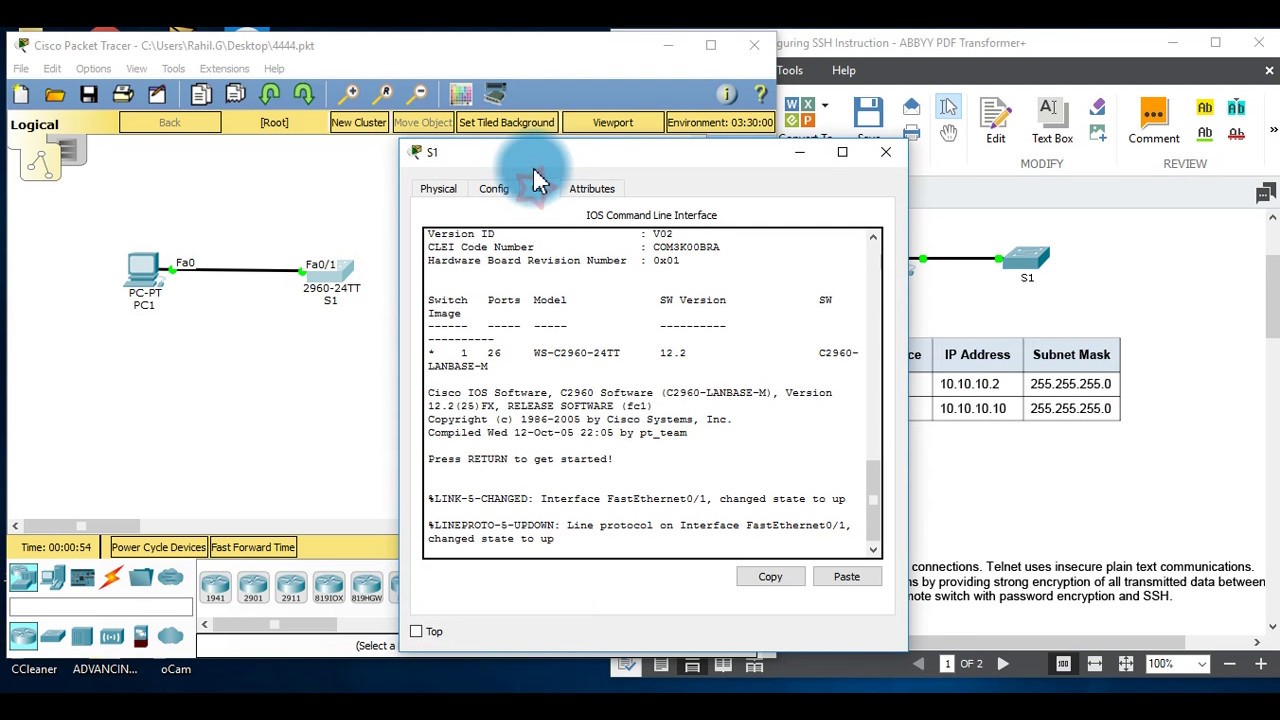The image size is (1280, 720).
Task: Expand more ribbon tools chevron in ABBYY
Action: [x=1273, y=130]
